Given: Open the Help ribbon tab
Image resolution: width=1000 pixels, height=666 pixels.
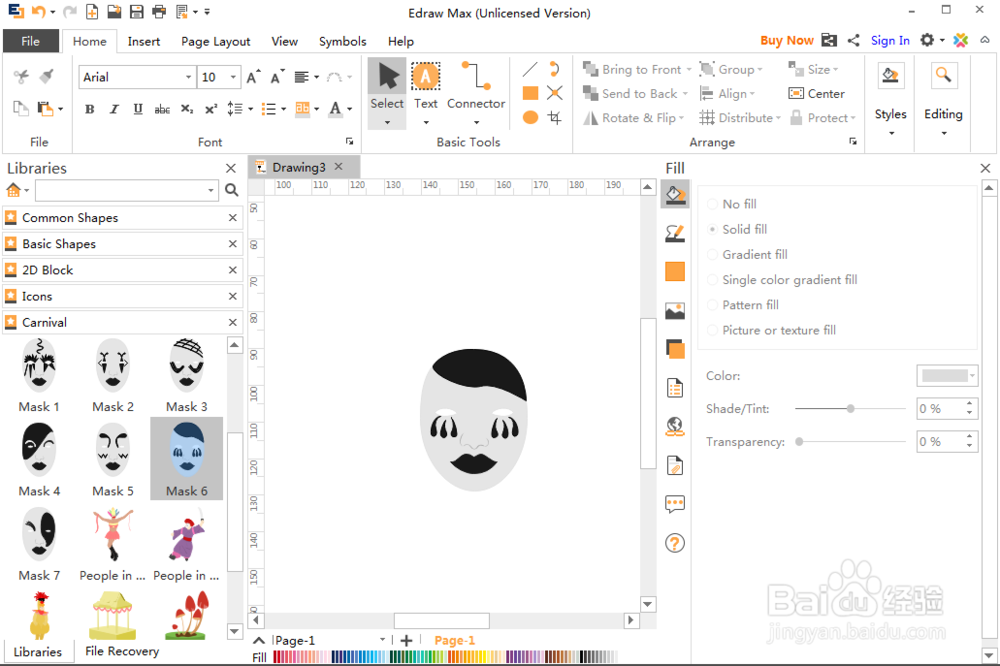Looking at the screenshot, I should coord(401,41).
